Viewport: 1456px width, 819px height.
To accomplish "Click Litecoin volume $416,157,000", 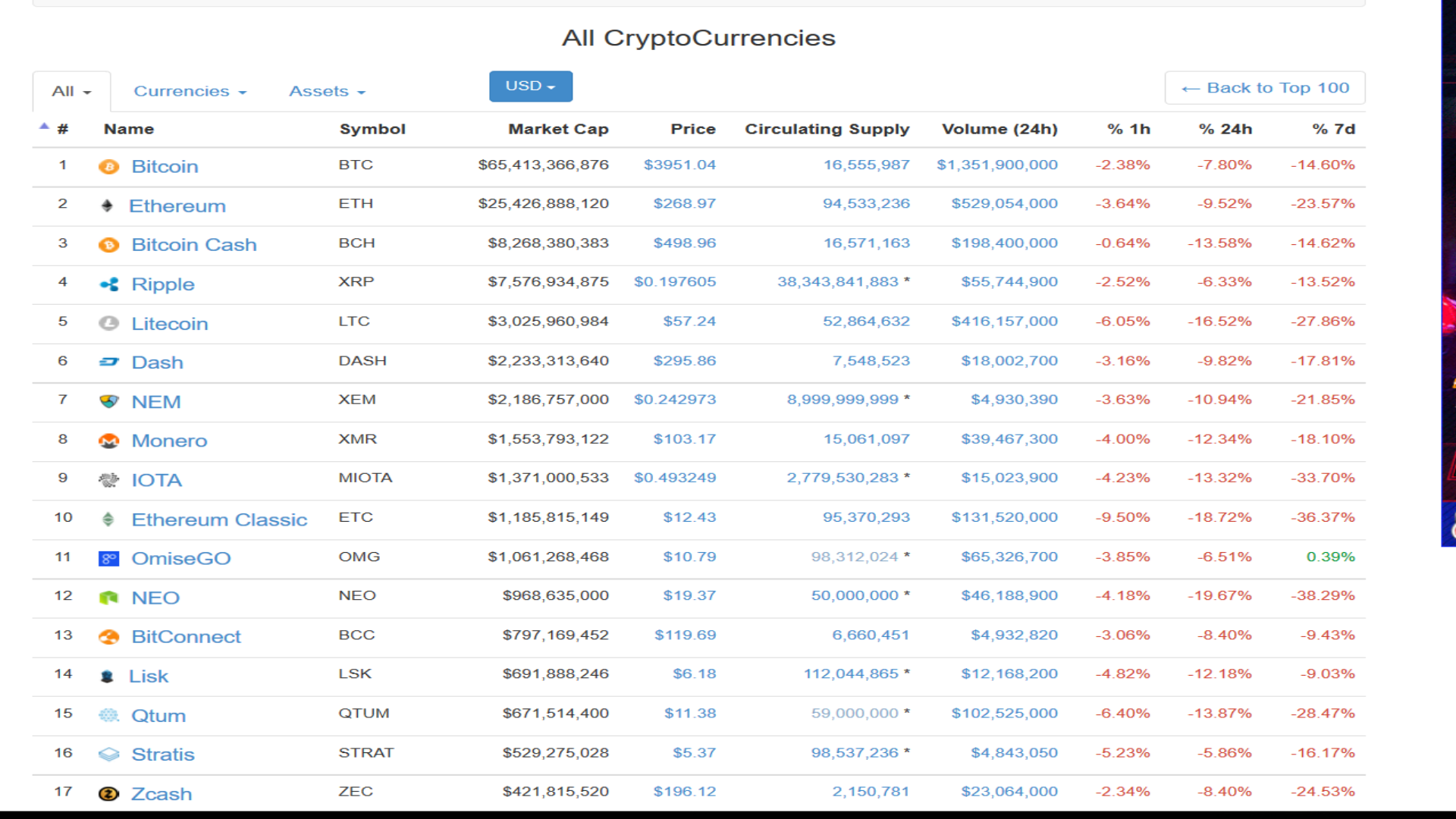I will (x=1005, y=322).
